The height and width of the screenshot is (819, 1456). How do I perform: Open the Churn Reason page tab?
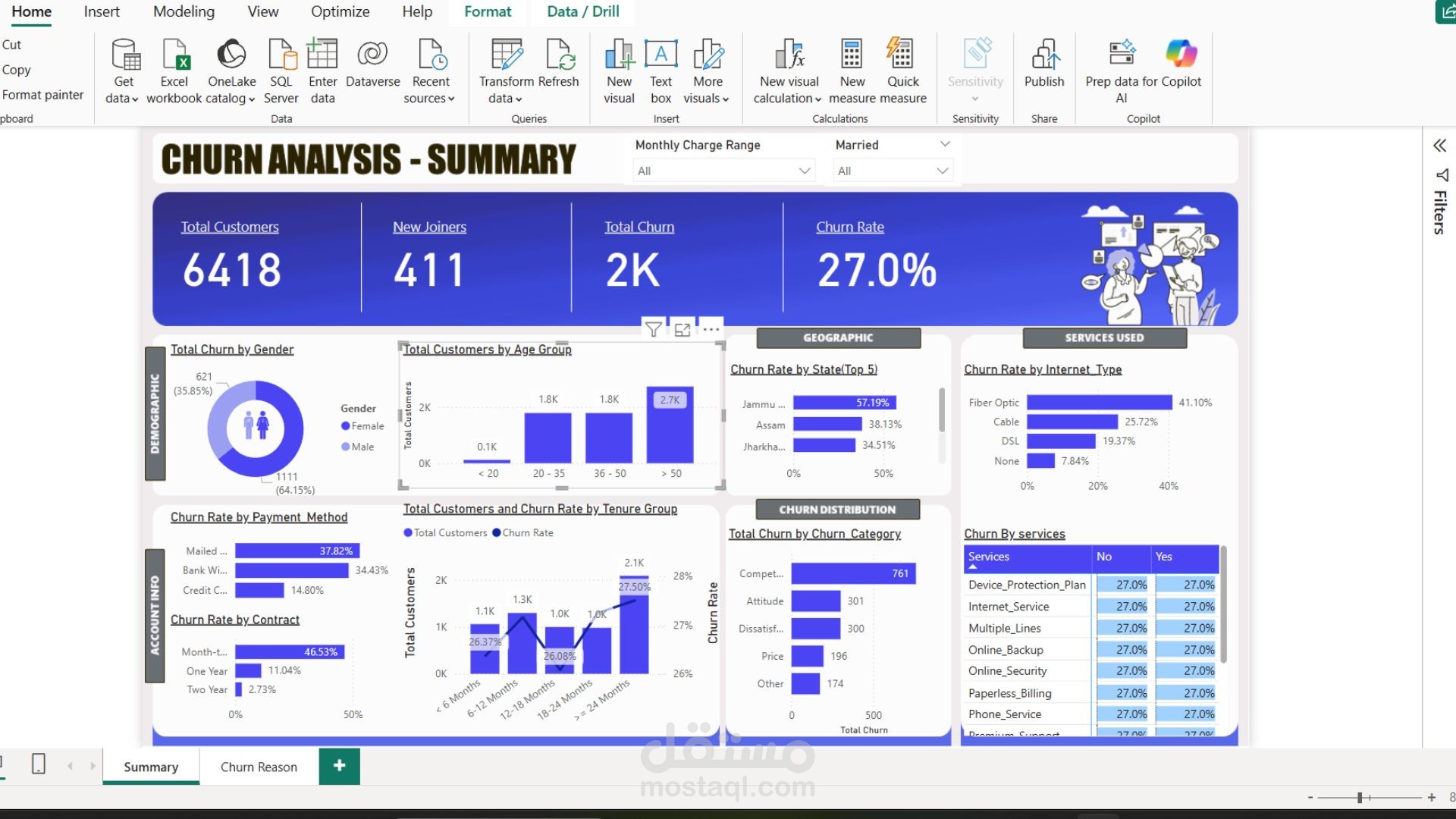click(259, 767)
